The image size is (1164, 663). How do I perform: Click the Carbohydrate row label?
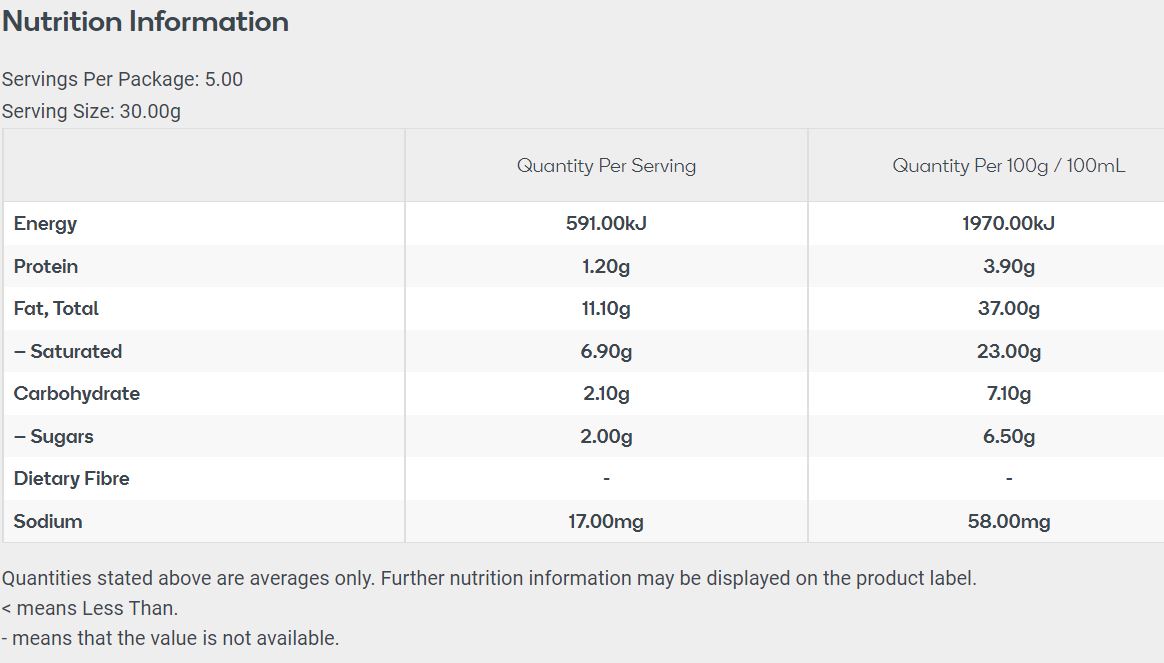click(77, 394)
